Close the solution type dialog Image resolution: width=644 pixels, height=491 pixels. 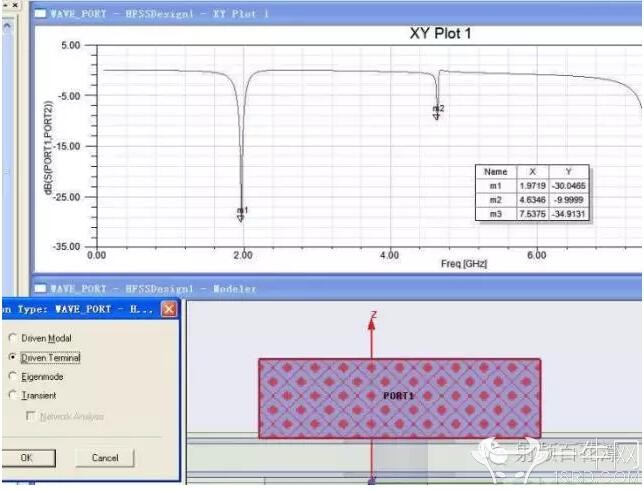point(169,309)
